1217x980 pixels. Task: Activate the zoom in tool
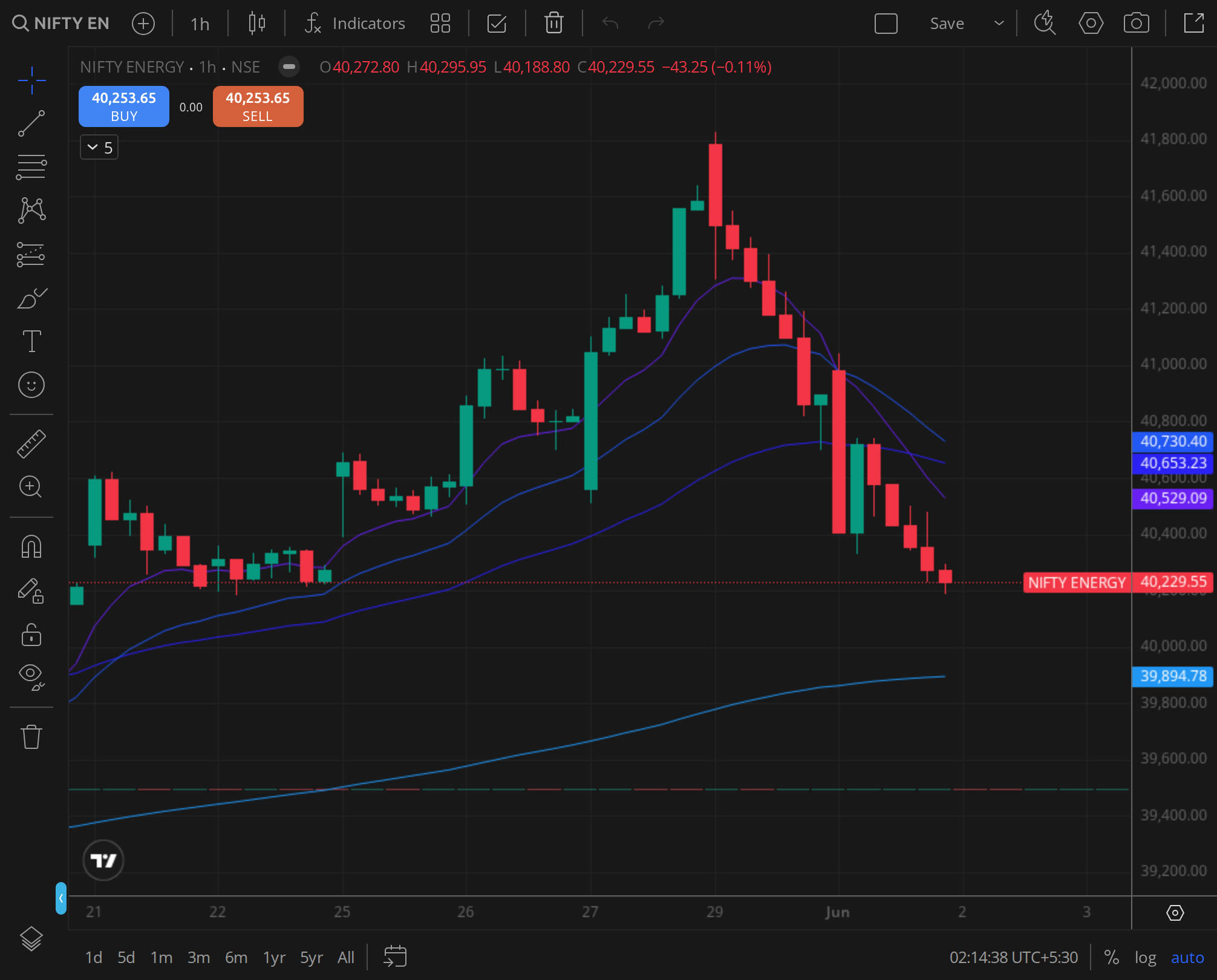click(31, 487)
